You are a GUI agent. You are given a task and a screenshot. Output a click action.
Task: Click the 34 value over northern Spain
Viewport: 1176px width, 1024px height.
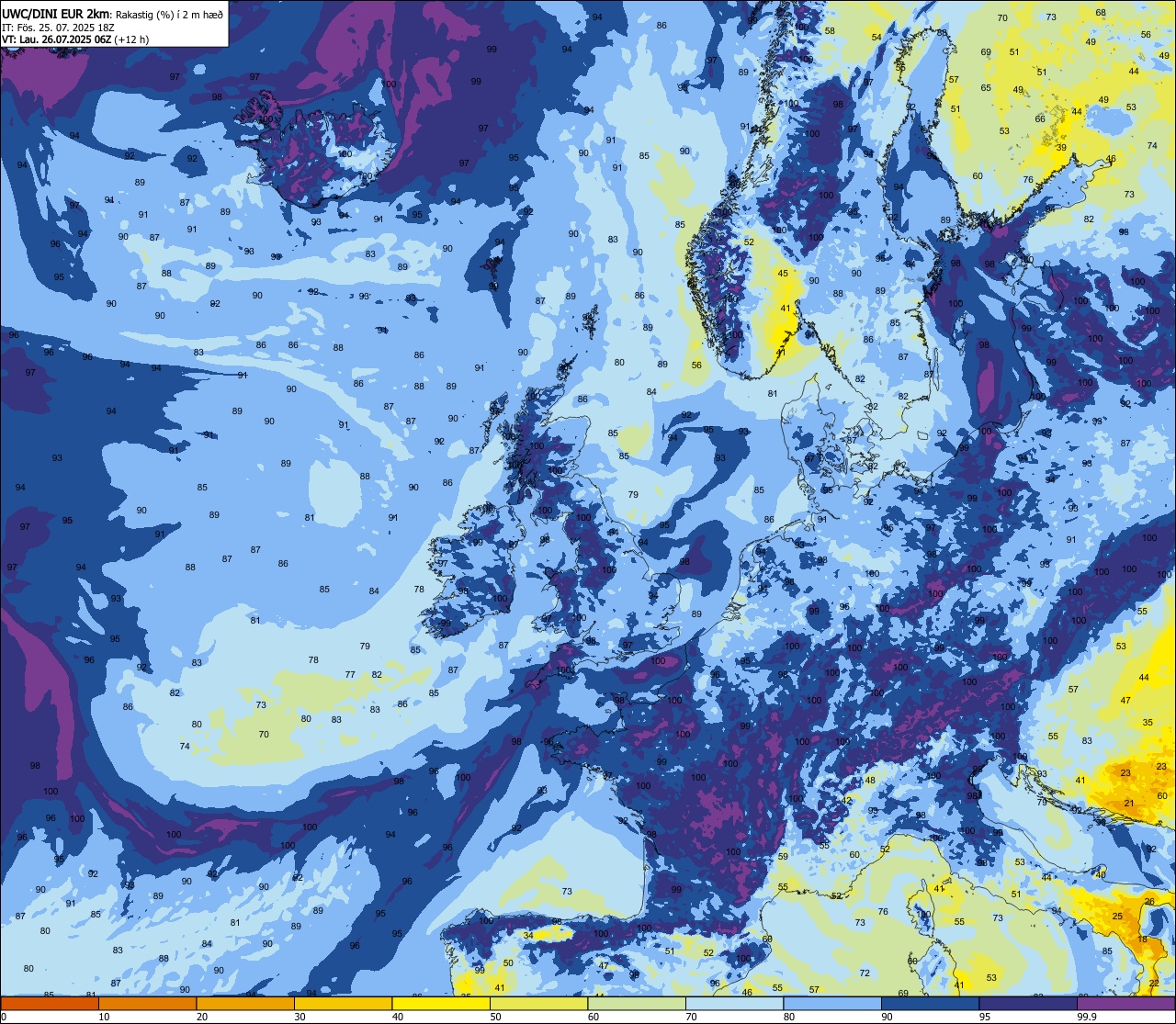pos(528,936)
